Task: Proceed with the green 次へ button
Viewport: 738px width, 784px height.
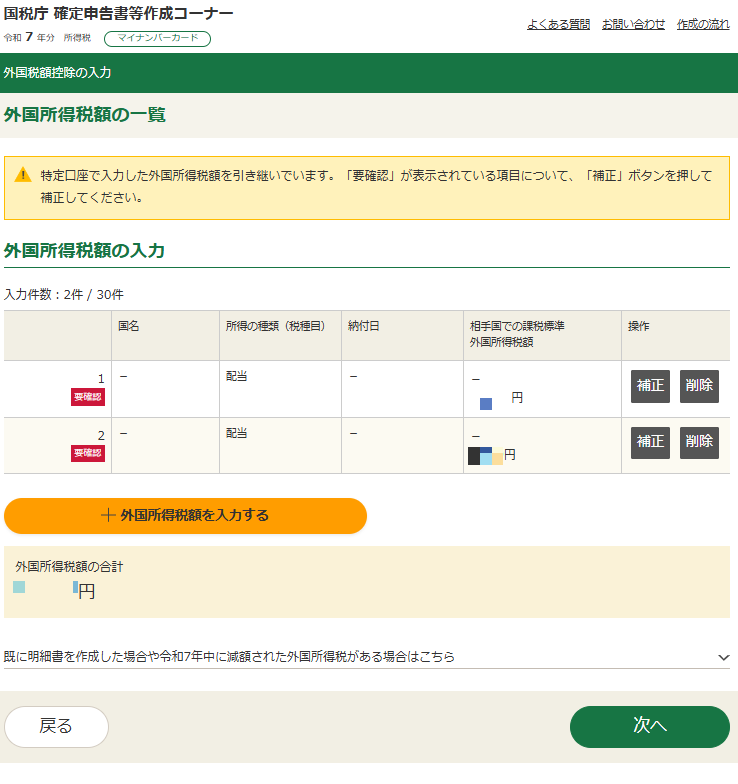Action: pos(649,727)
